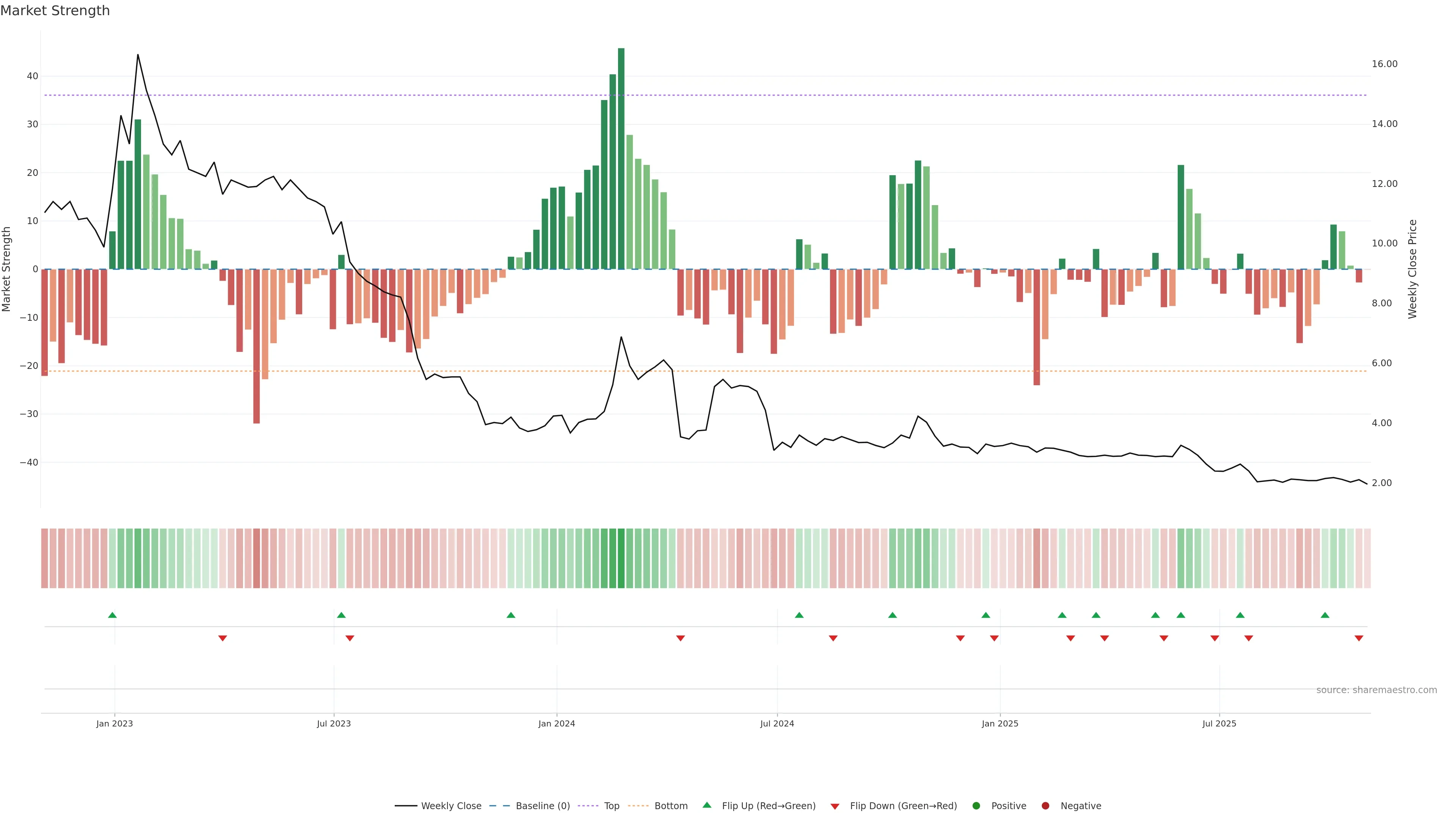This screenshot has height=819, width=1456.
Task: Click the flip-up triangle just after Jul 2024
Action: (799, 615)
